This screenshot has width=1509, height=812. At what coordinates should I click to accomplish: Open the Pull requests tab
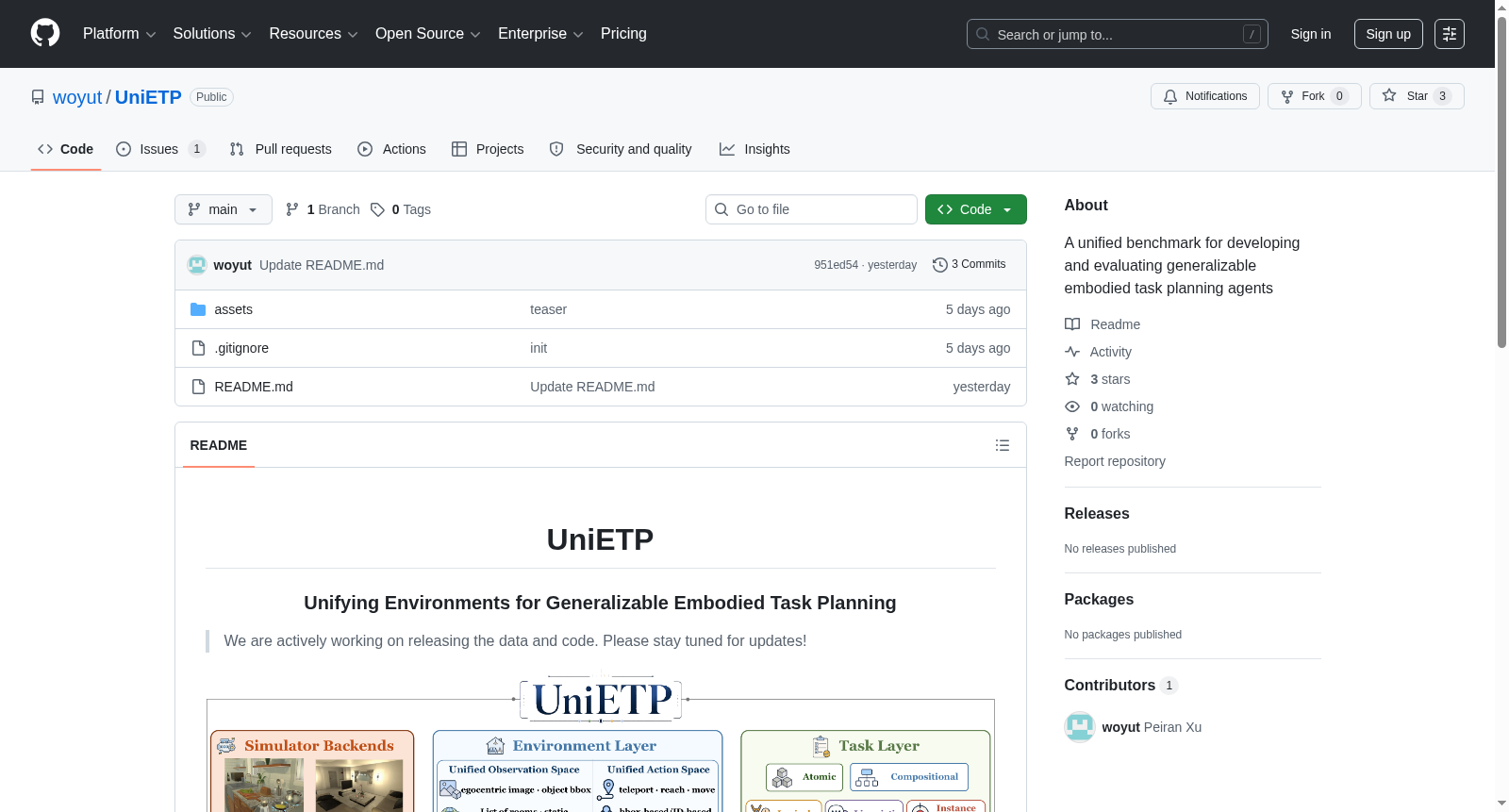281,149
